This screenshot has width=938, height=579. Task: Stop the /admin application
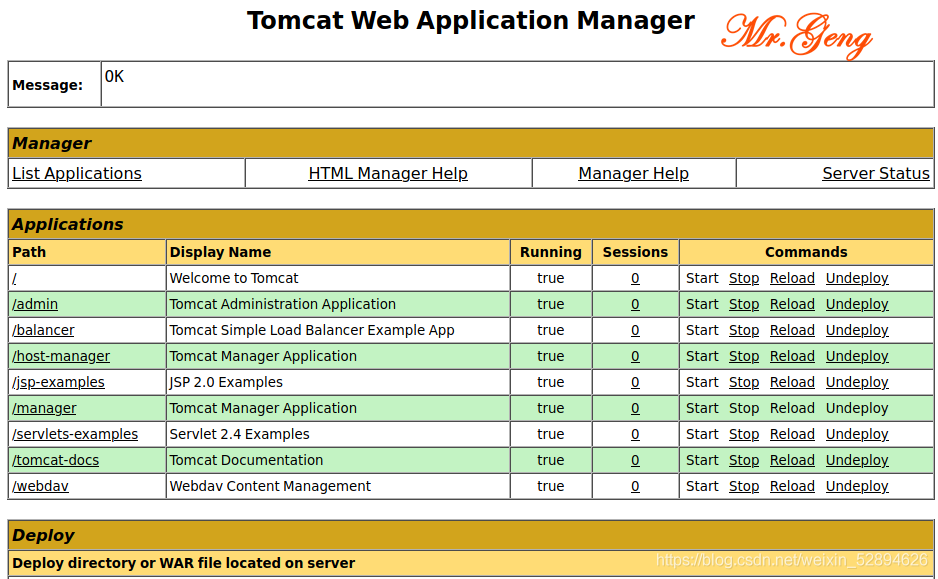(744, 304)
